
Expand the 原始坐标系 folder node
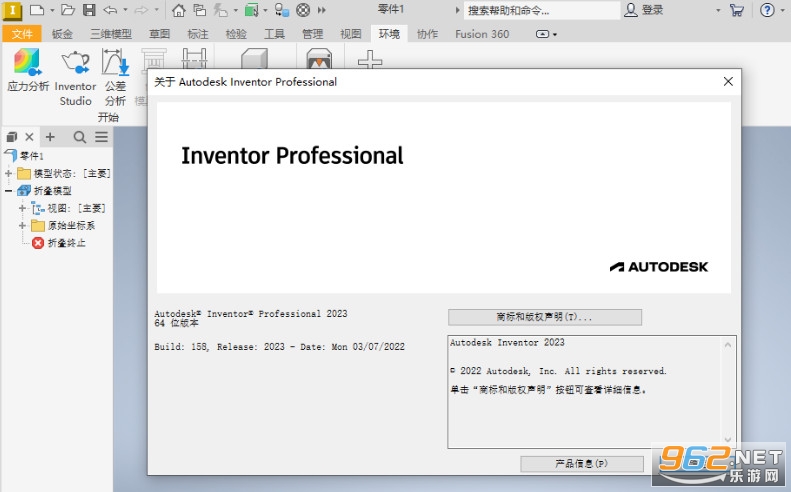click(22, 226)
